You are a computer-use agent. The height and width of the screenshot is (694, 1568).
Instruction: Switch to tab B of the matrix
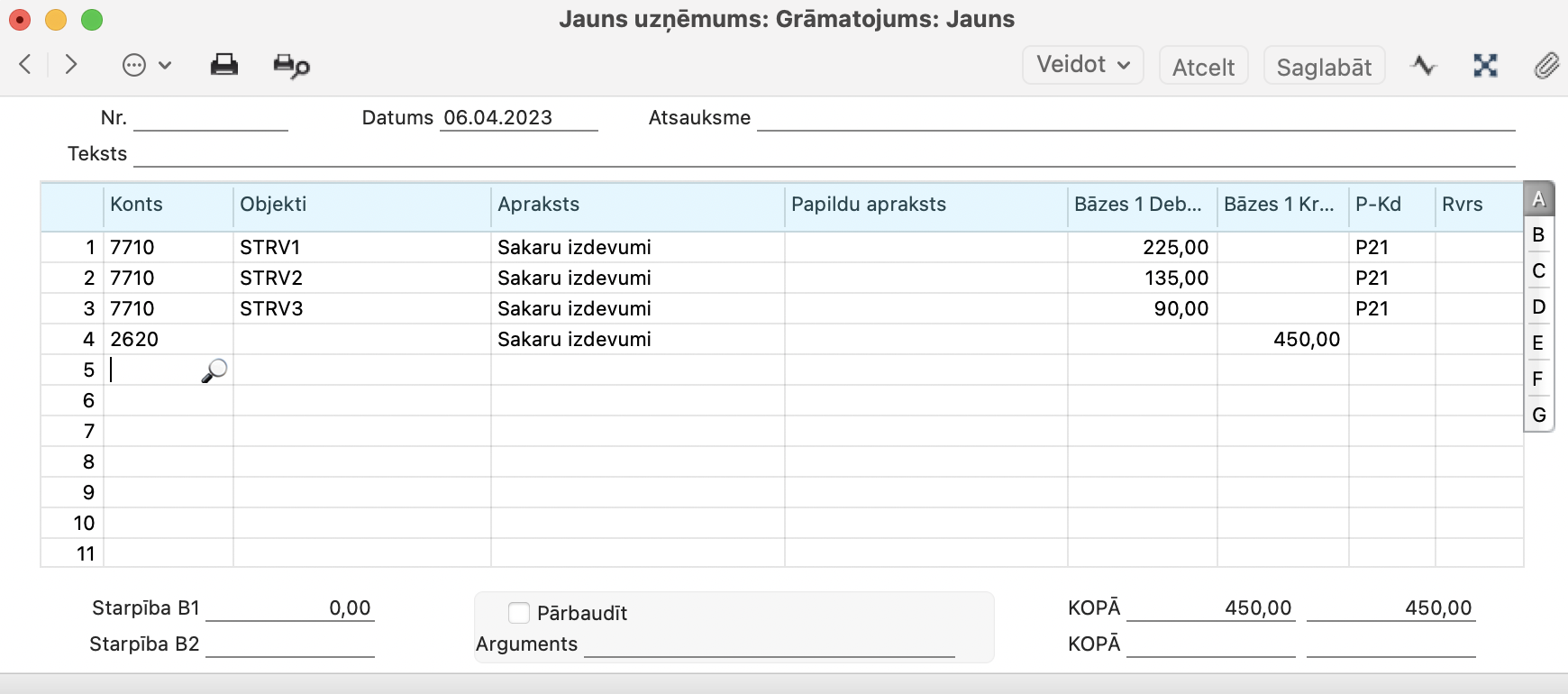tap(1538, 234)
